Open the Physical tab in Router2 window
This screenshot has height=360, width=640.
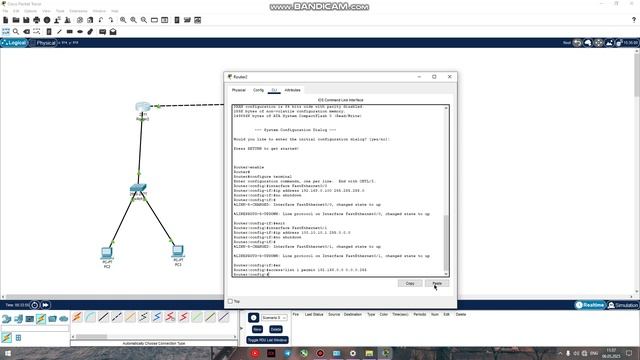(239, 90)
